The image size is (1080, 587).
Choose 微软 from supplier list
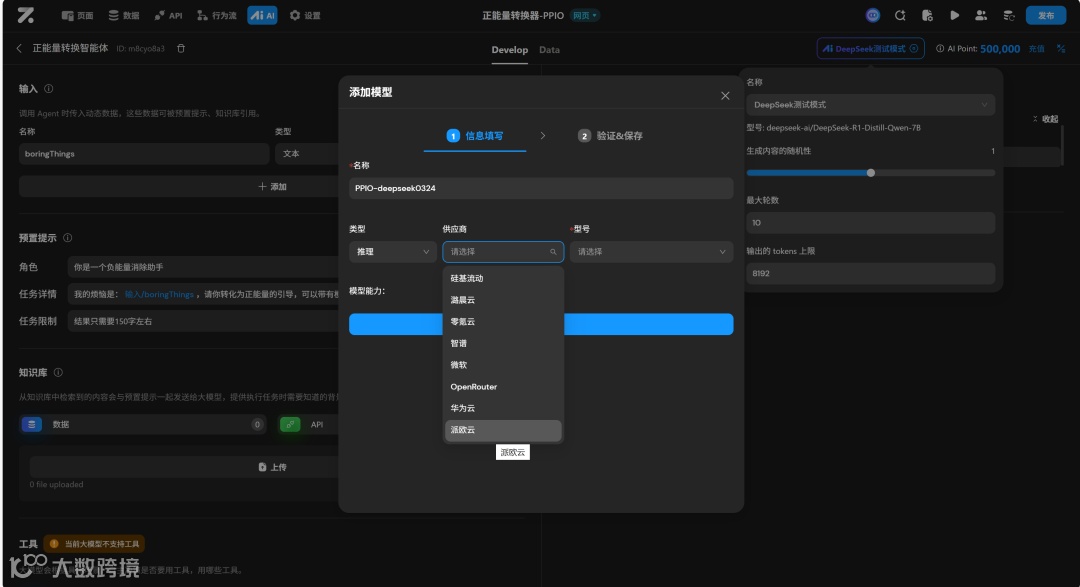click(x=503, y=365)
